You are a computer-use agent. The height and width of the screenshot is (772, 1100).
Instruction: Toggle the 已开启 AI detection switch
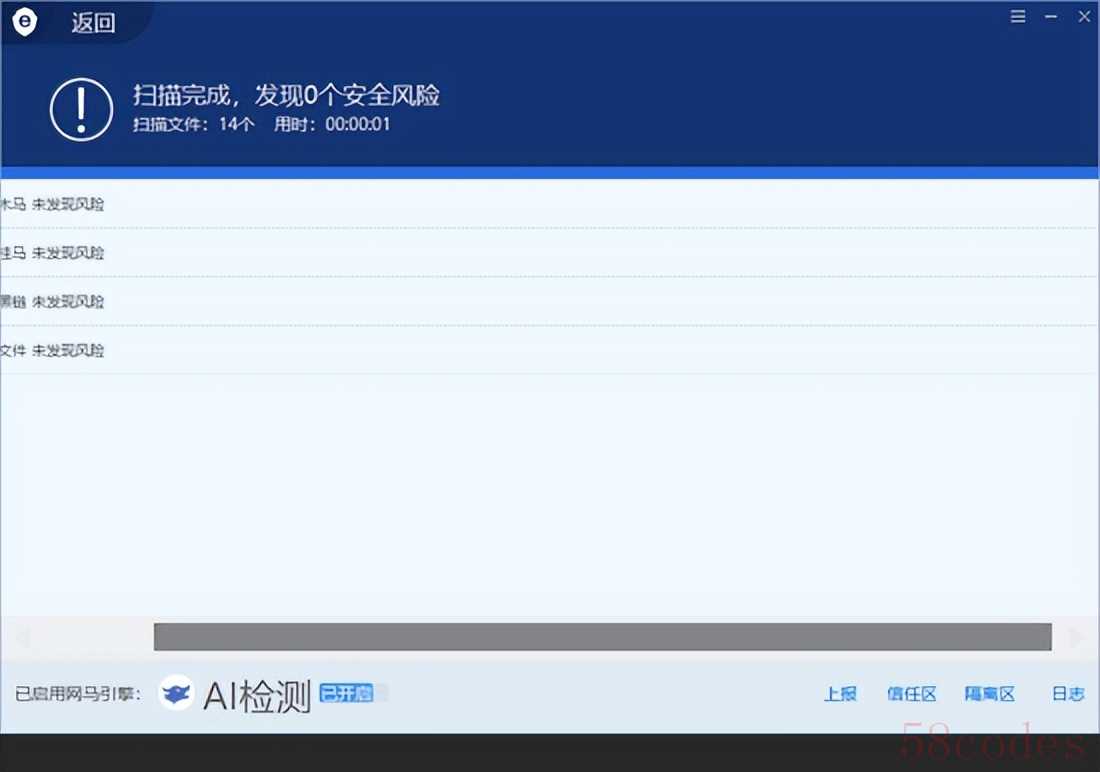353,693
